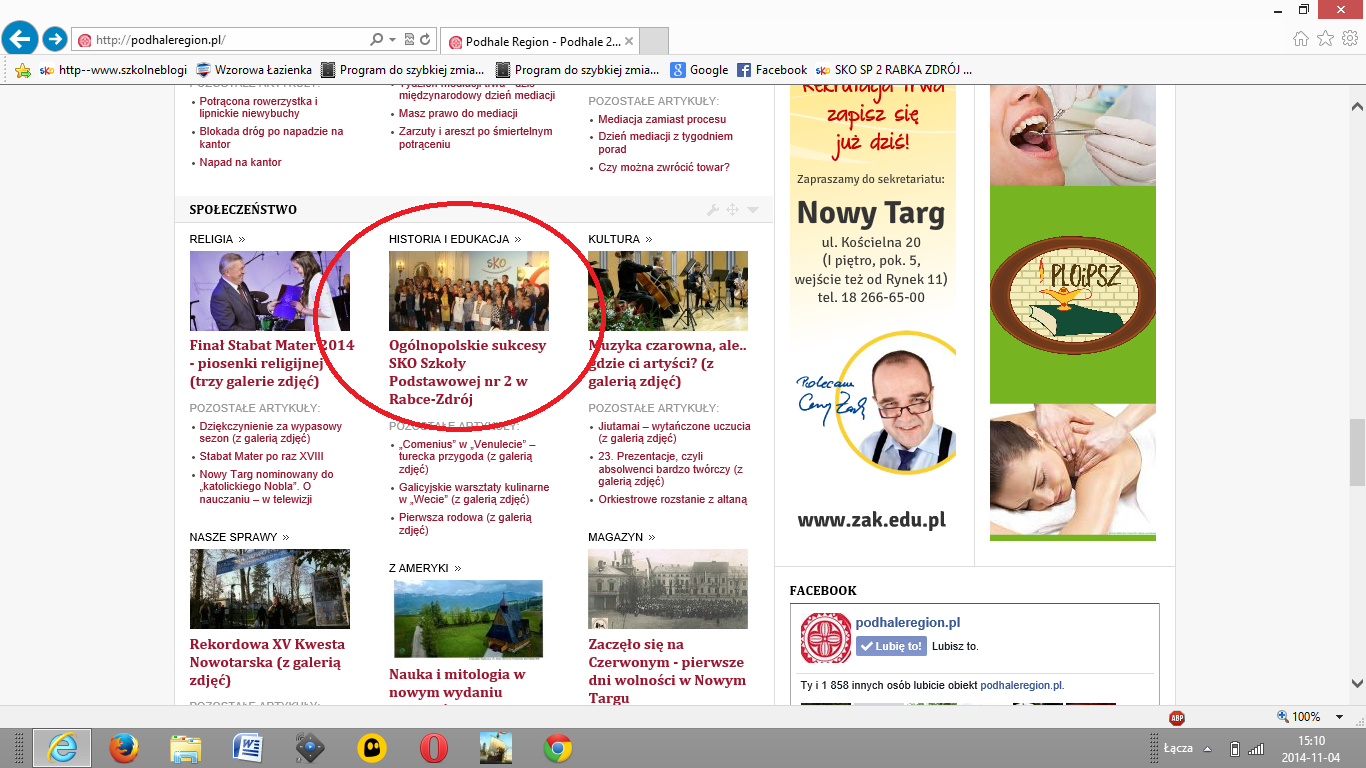Image resolution: width=1366 pixels, height=768 pixels.
Task: Click the Adblock Plus ABP status icon
Action: [1177, 717]
